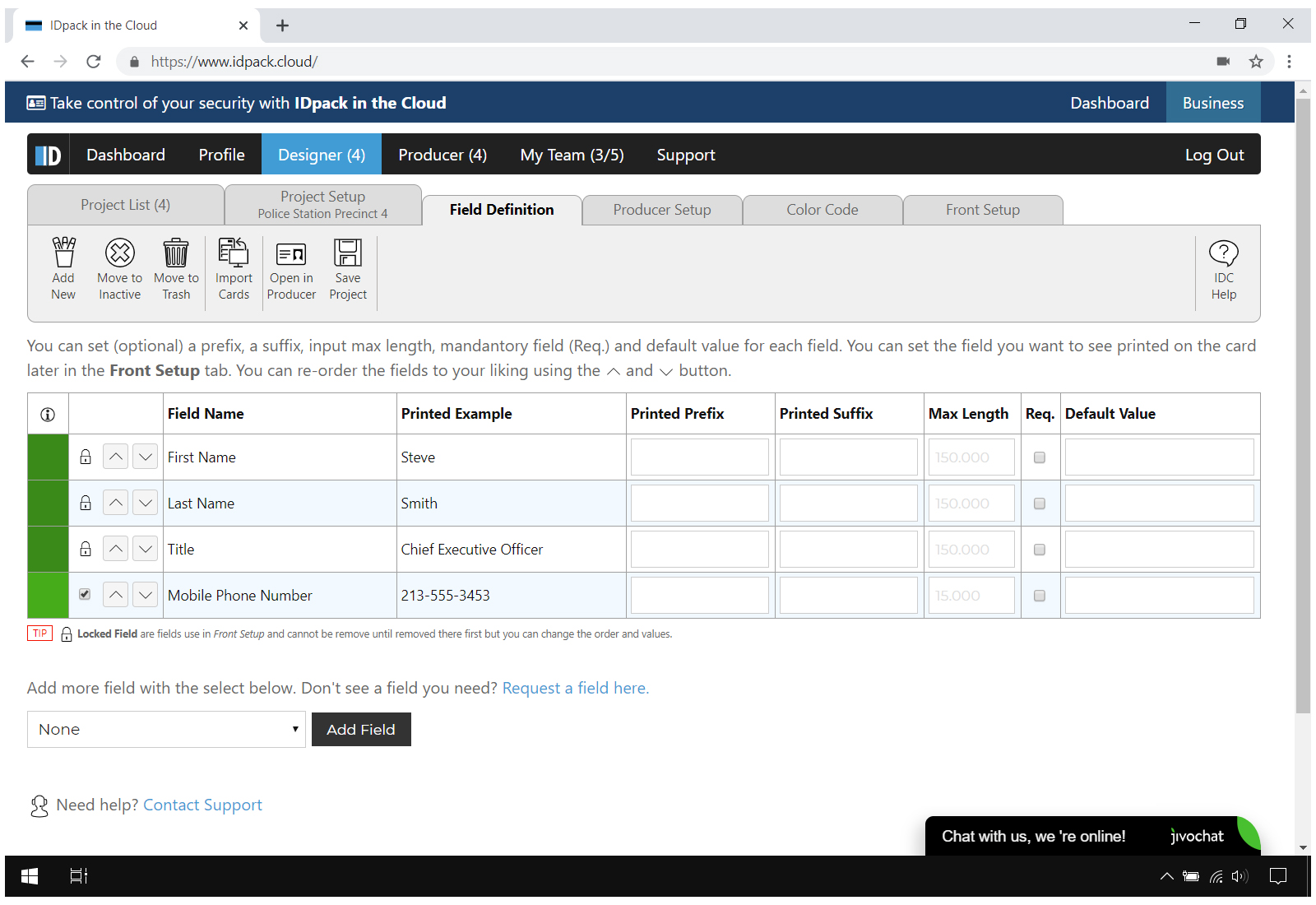The height and width of the screenshot is (905, 1316).
Task: Switch to the Producer Setup tab
Action: pos(662,210)
